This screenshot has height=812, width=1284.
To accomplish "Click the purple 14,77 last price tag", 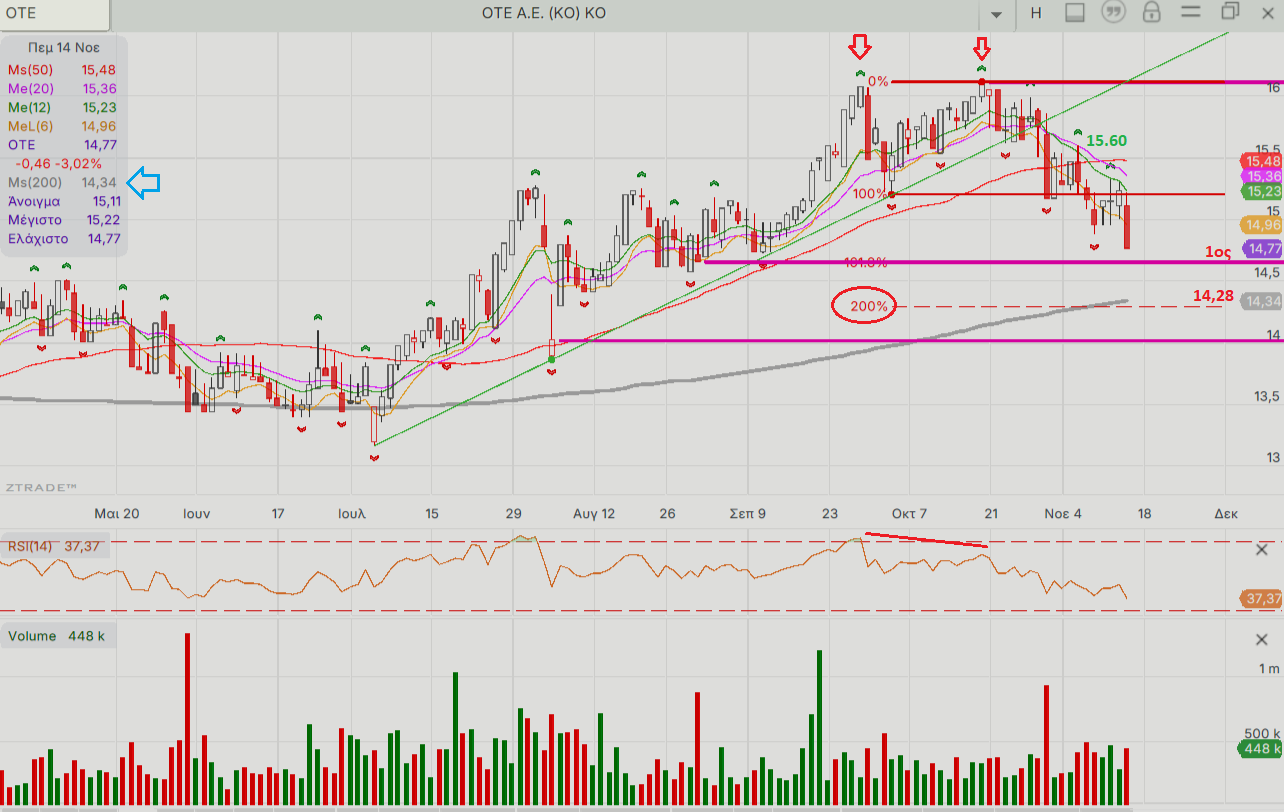I will [1261, 249].
